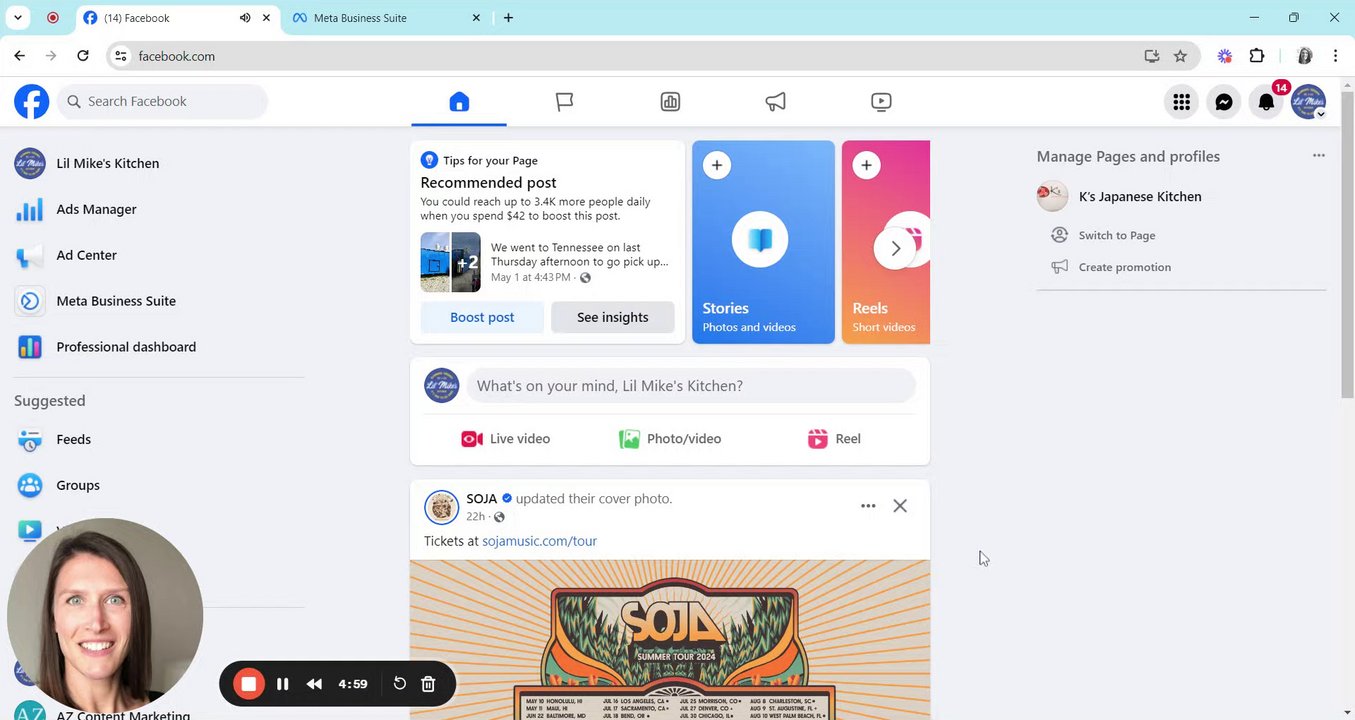The image size is (1355, 720).
Task: Open the SOJA page name link
Action: [481, 498]
